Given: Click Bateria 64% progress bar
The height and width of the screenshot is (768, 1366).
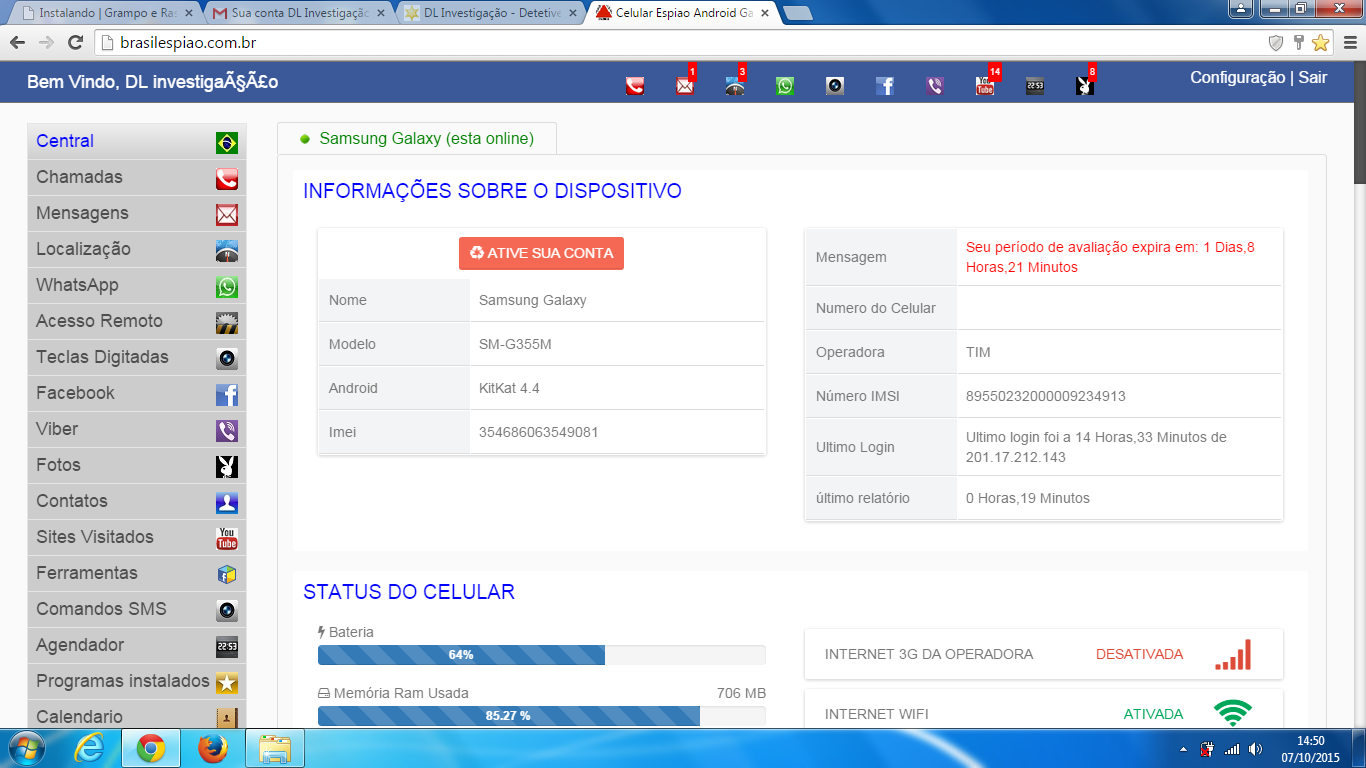Looking at the screenshot, I should coord(541,655).
